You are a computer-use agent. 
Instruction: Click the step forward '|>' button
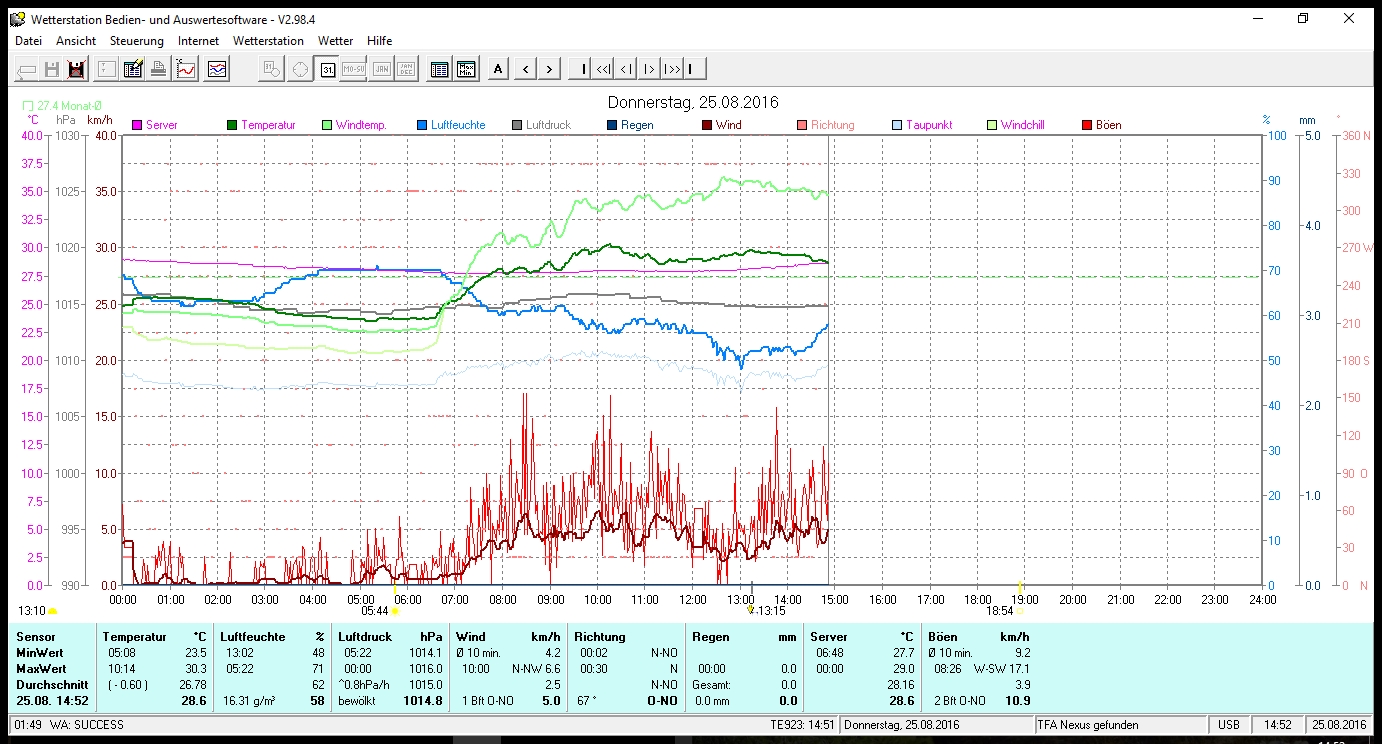point(649,69)
